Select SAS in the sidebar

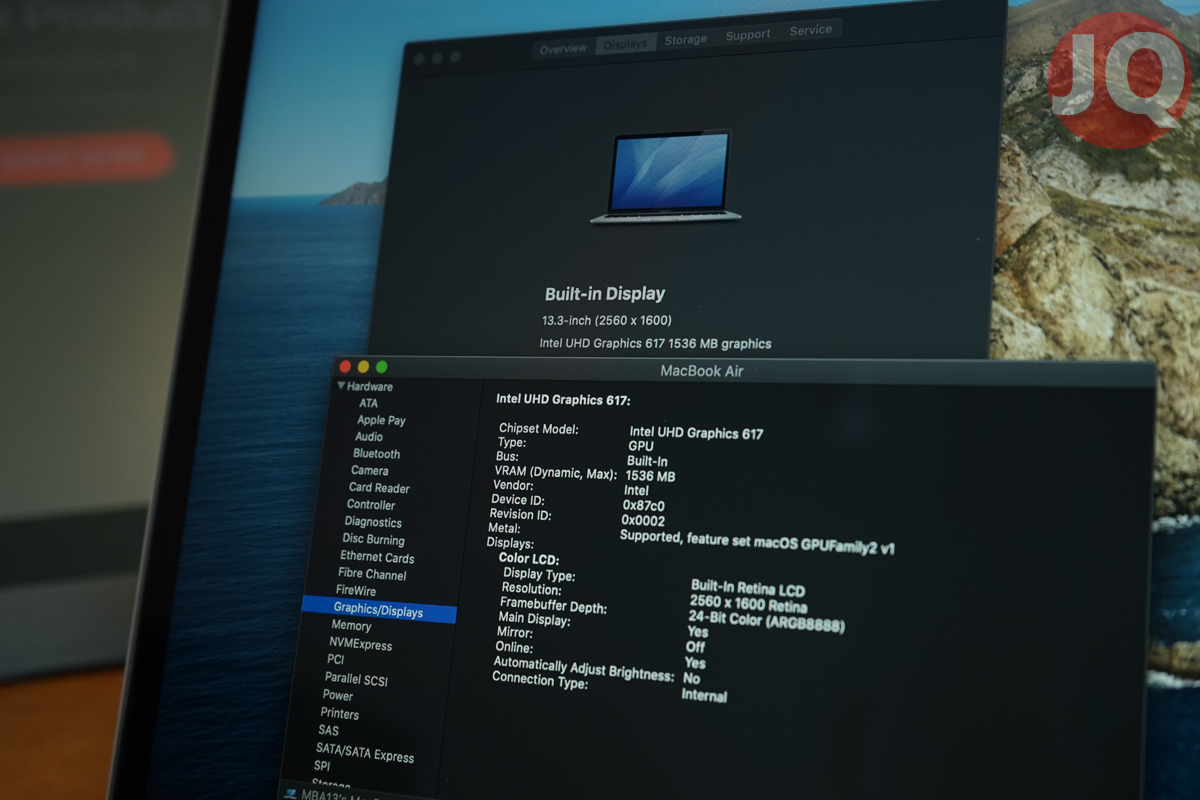coord(328,730)
